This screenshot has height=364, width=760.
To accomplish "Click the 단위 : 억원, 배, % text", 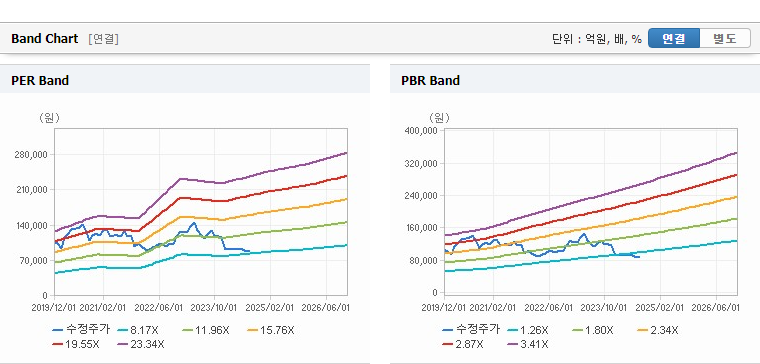I will pos(597,39).
